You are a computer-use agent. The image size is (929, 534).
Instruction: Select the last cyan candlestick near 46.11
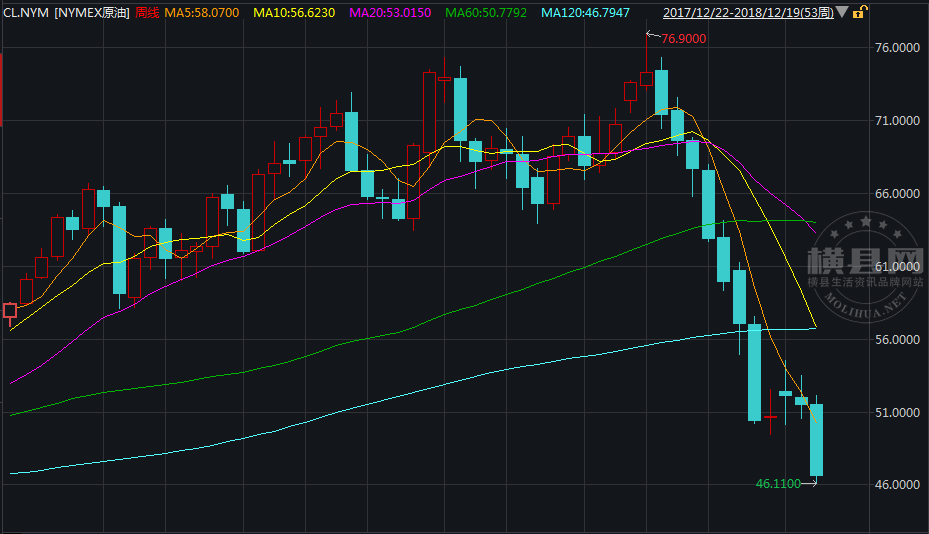[x=816, y=440]
